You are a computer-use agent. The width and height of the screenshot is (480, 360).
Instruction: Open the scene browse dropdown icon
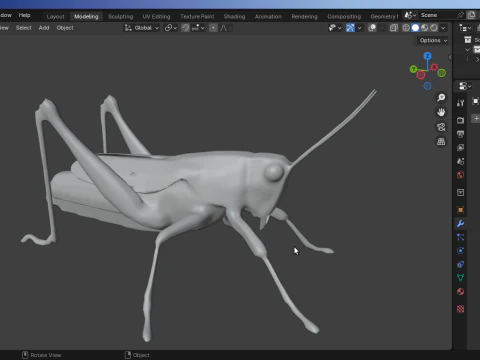tap(410, 15)
